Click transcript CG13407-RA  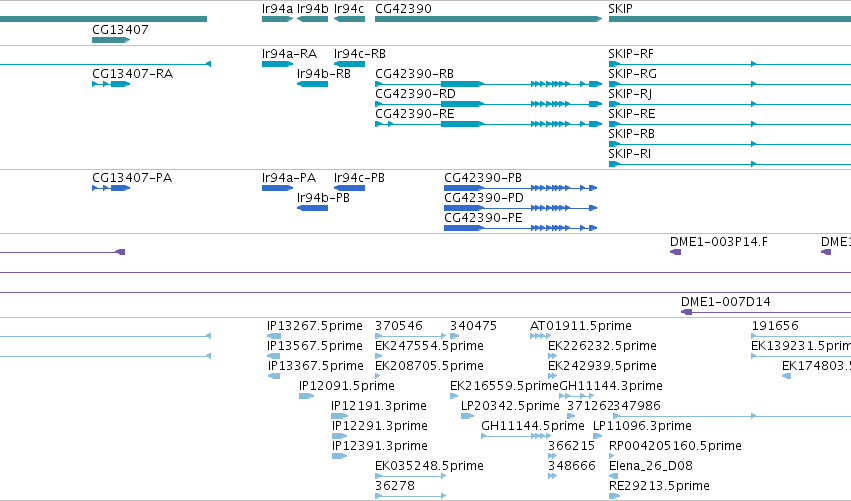pyautogui.click(x=111, y=84)
